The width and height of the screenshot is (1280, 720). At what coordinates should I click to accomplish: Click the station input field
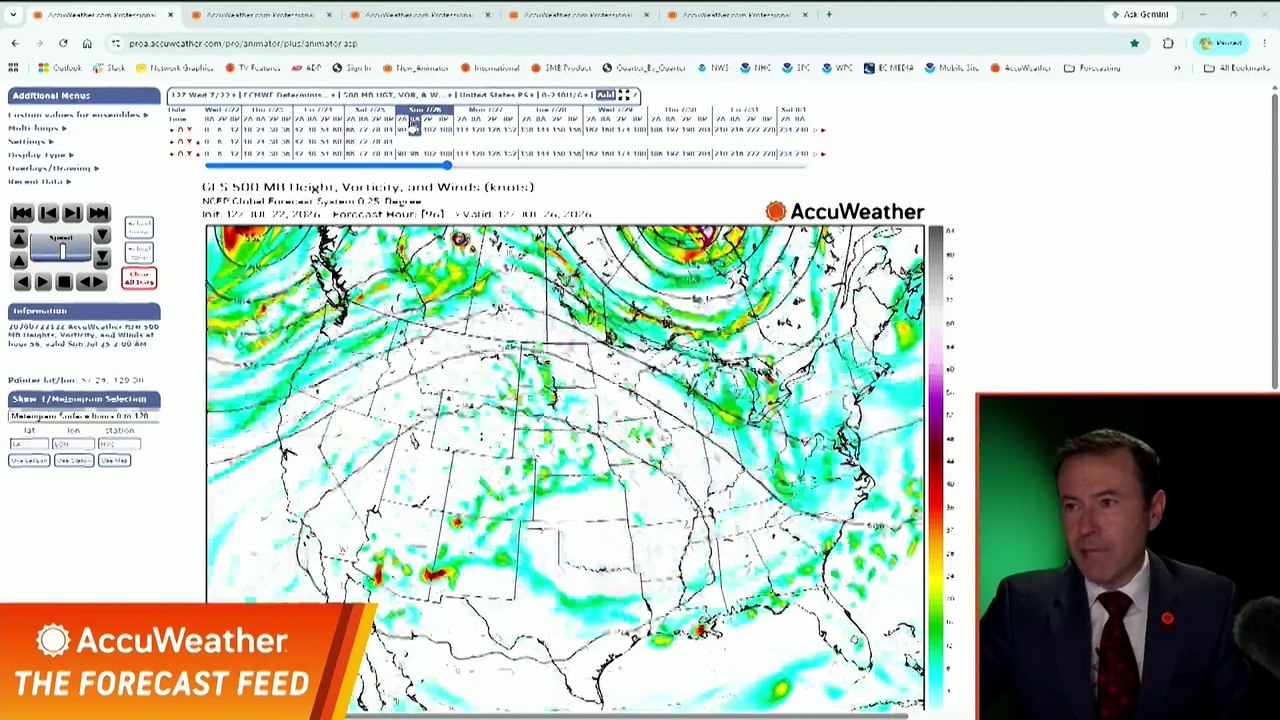pos(119,444)
